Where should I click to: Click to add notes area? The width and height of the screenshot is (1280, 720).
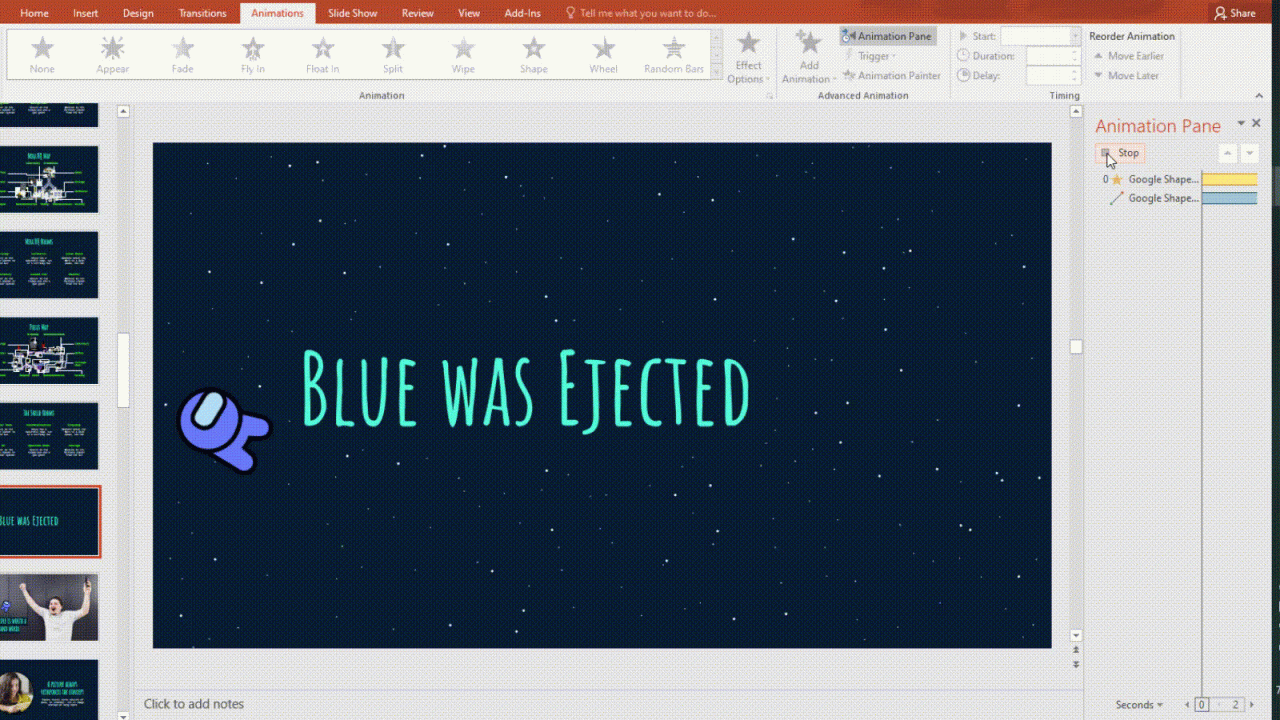coord(194,704)
